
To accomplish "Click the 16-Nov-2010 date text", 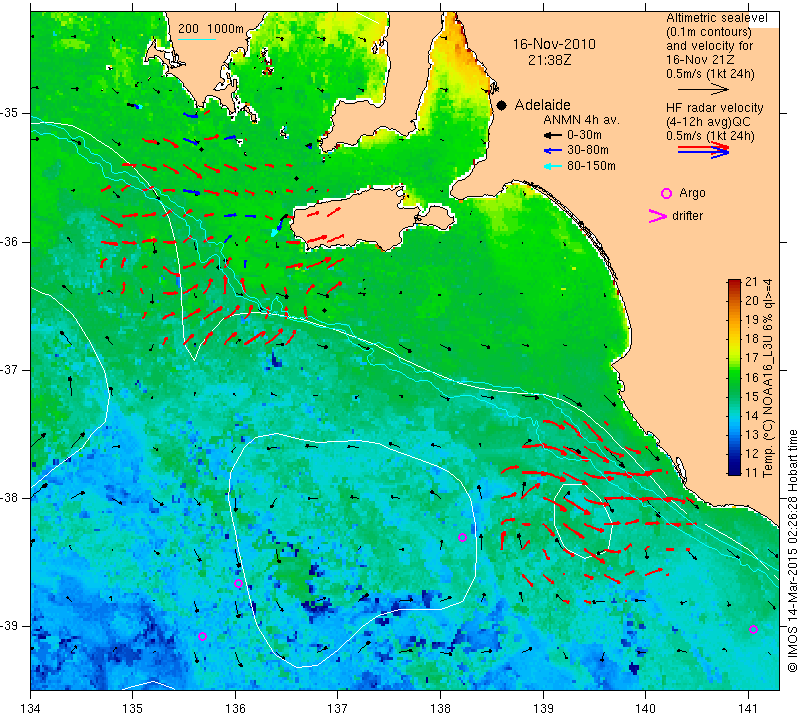I will tap(554, 44).
